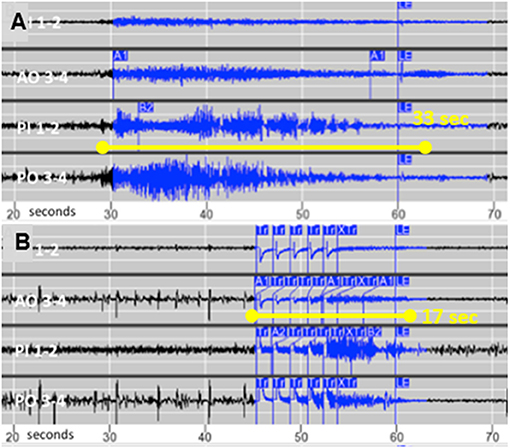Viewport: 510px width, 448px height.
Task: Click the 30 tick label on panel A time axis
Action: click(x=111, y=214)
